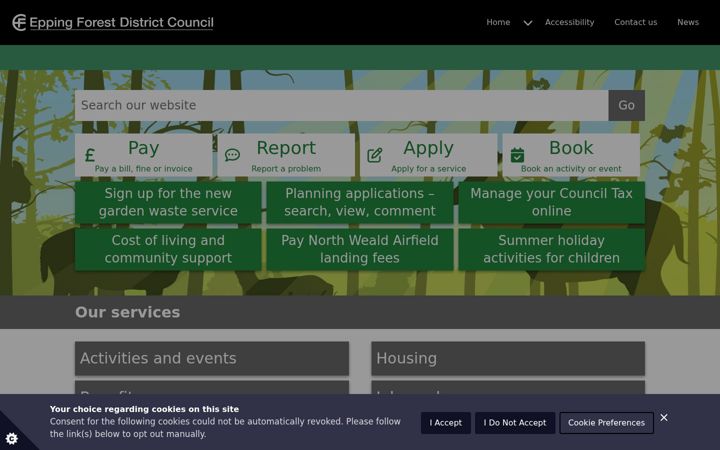Focus the Search our website field

click(342, 105)
